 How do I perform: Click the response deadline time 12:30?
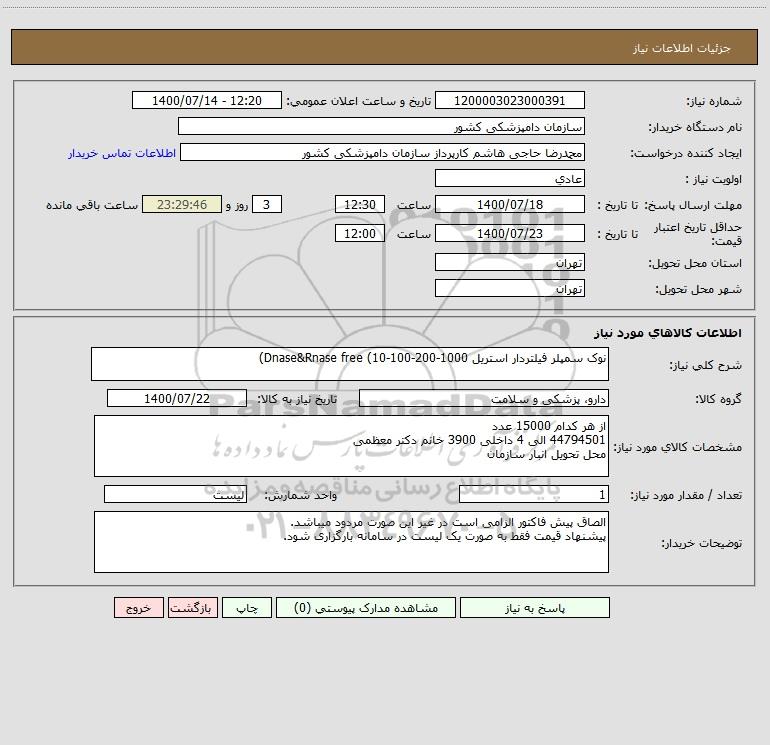click(359, 204)
